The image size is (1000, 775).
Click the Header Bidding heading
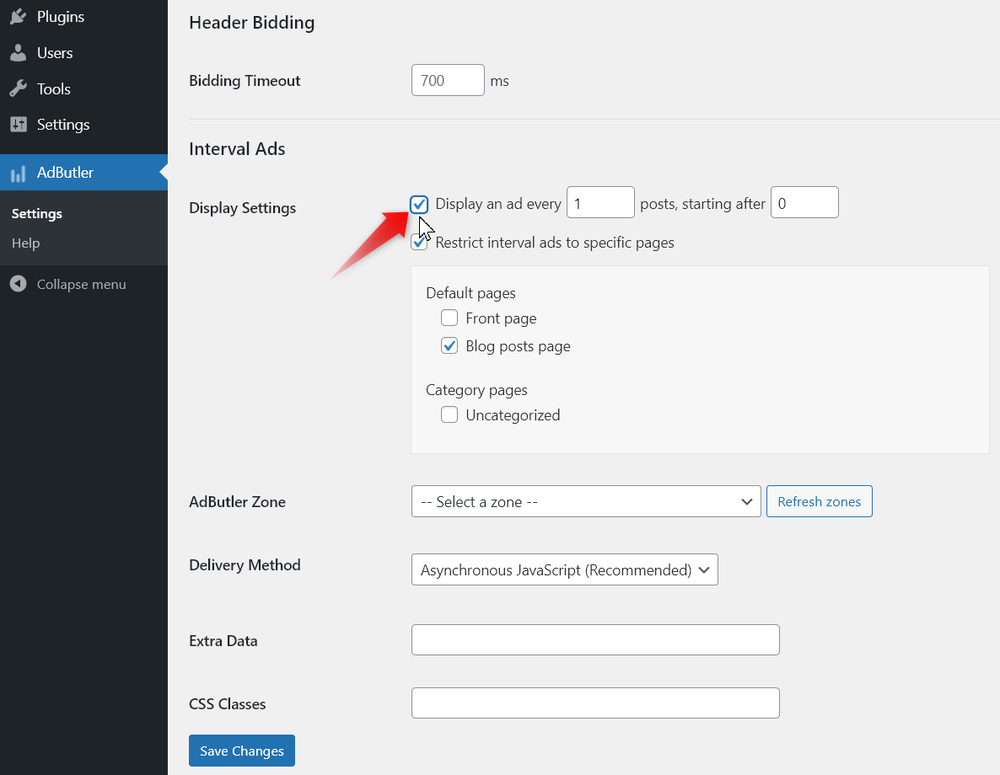[252, 22]
